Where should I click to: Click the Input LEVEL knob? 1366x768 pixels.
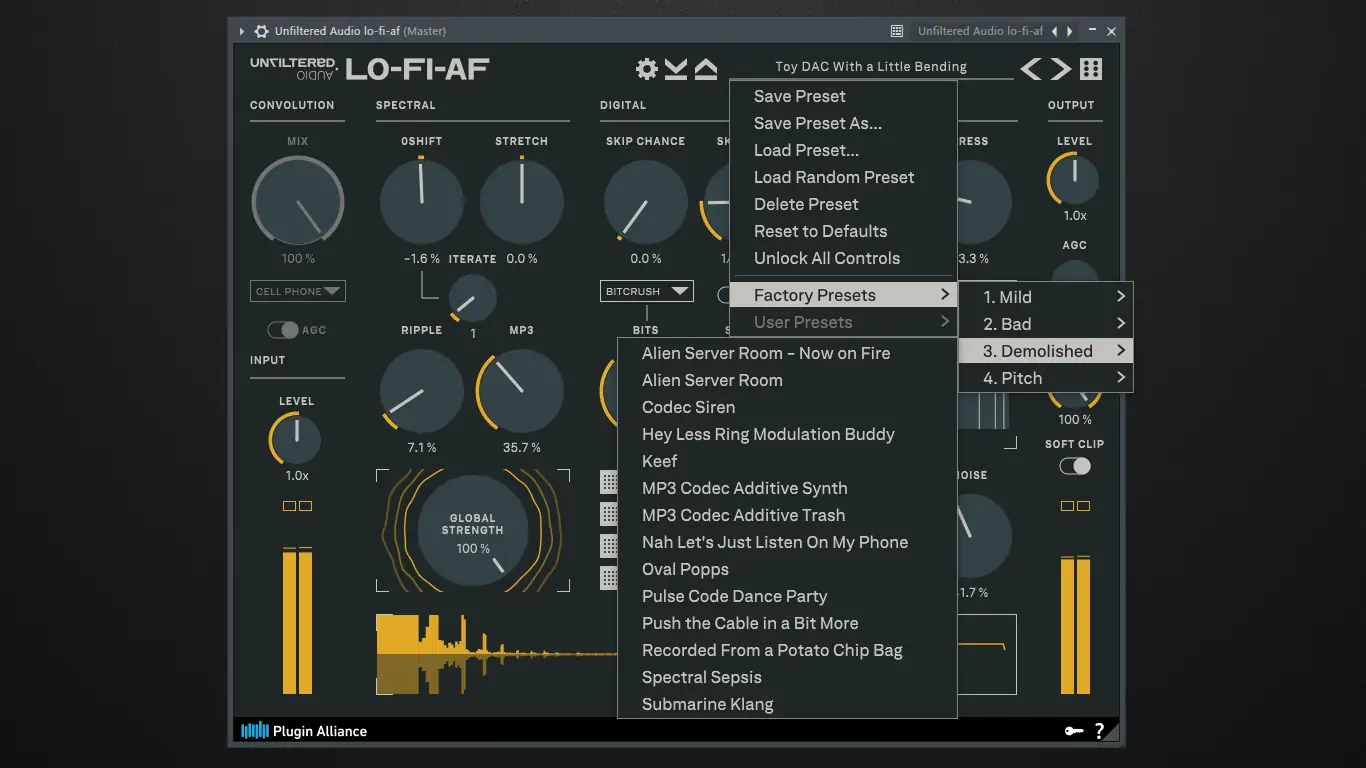point(296,439)
